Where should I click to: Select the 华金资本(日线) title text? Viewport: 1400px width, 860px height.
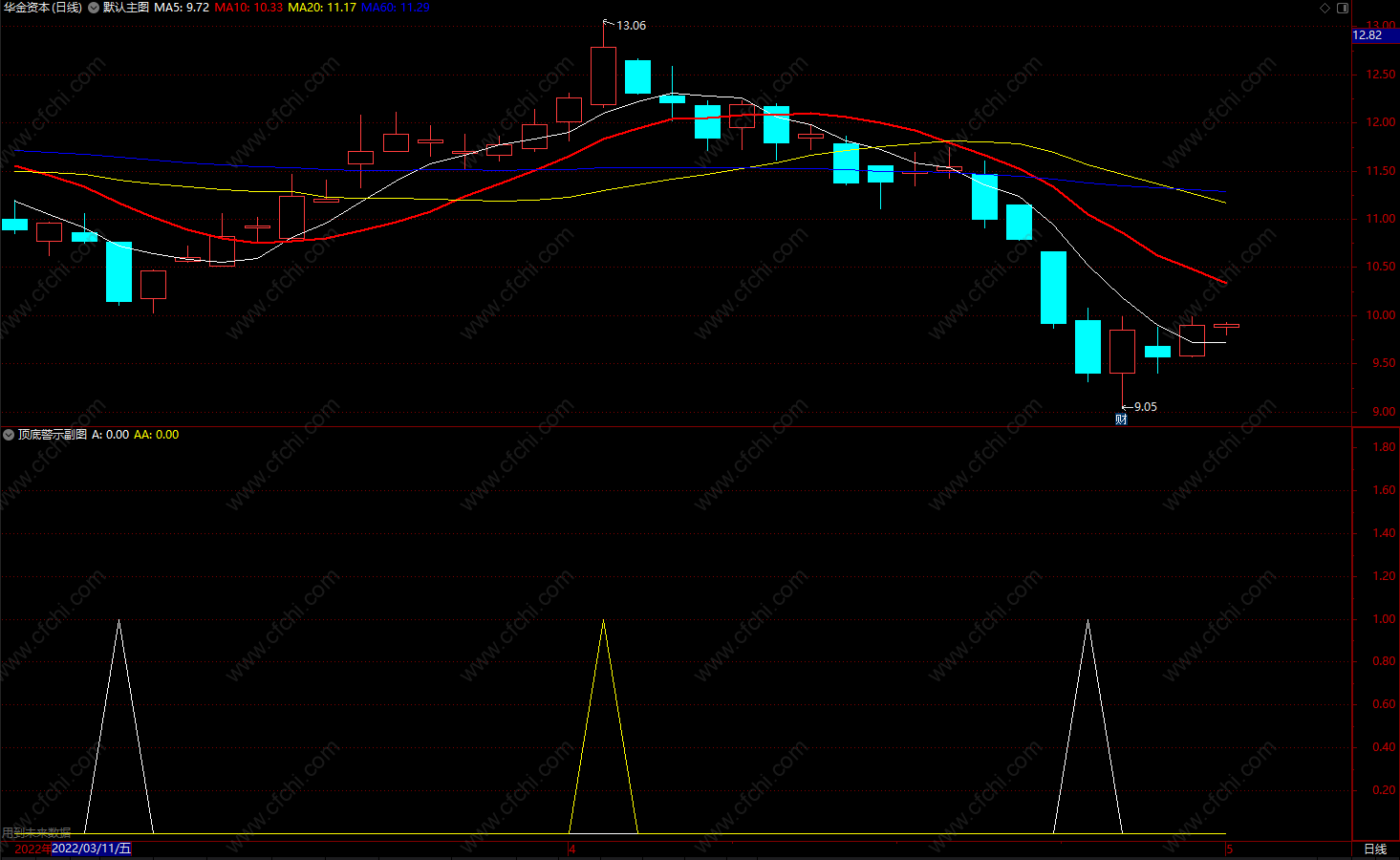(43, 8)
